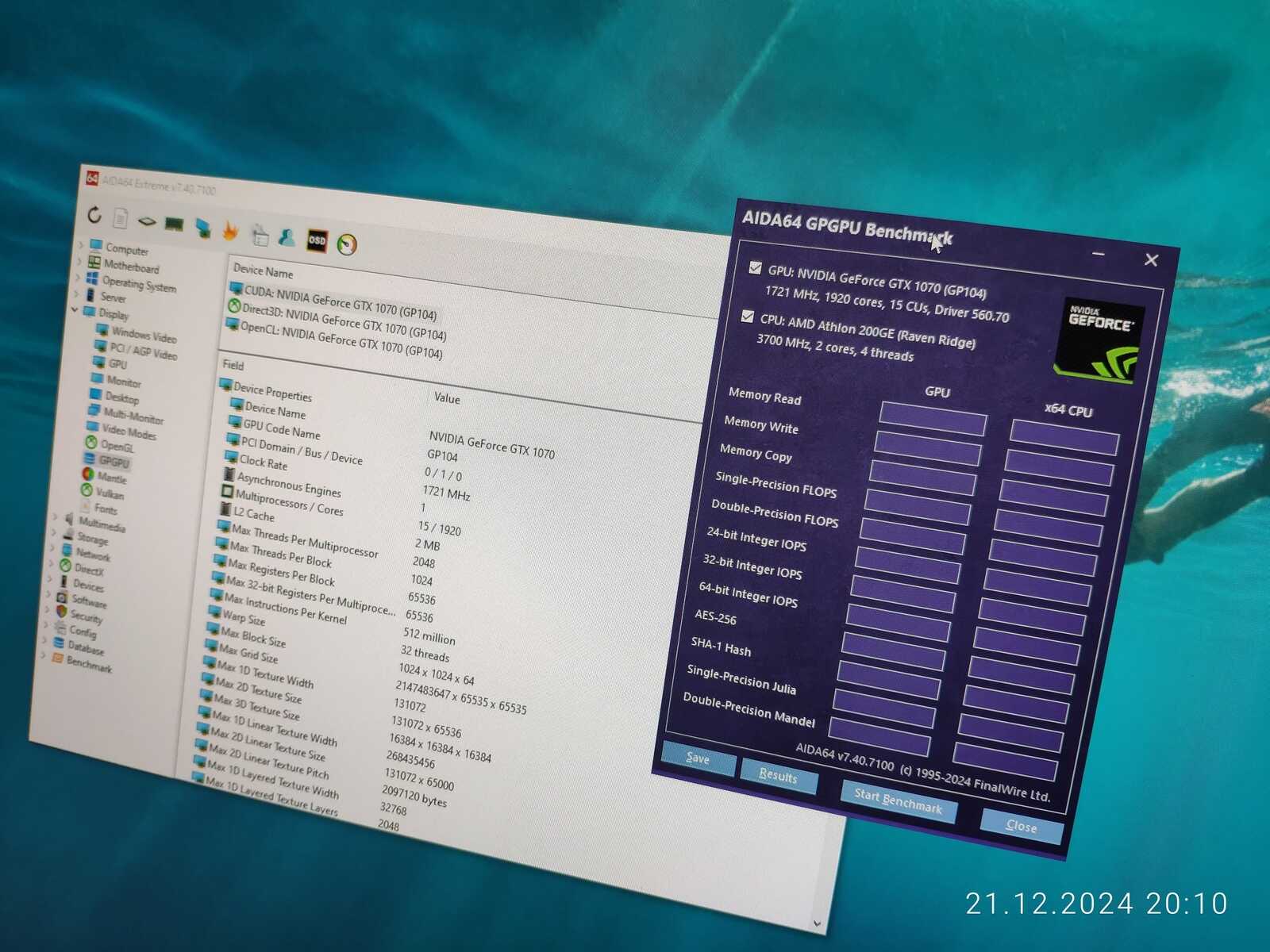Expand the Server tree node chevron
Screen dimensions: 1270x952
click(x=76, y=293)
